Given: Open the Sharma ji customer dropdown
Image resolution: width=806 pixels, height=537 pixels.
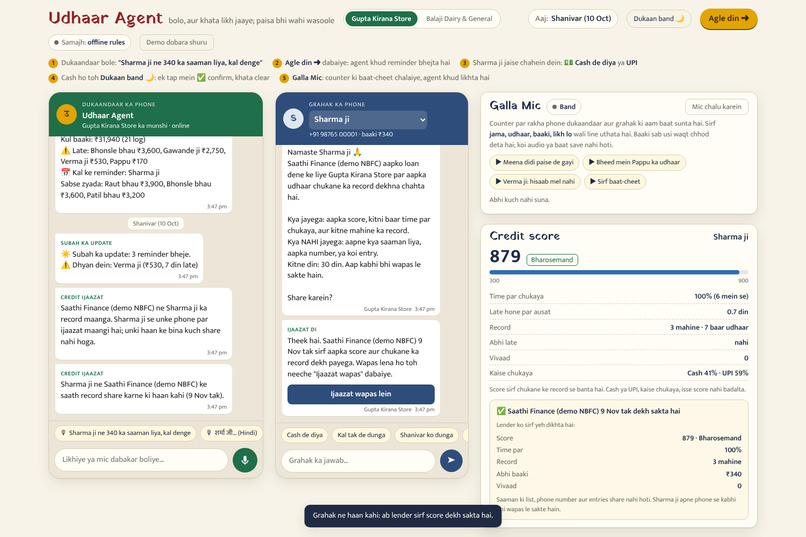Looking at the screenshot, I should click(368, 119).
